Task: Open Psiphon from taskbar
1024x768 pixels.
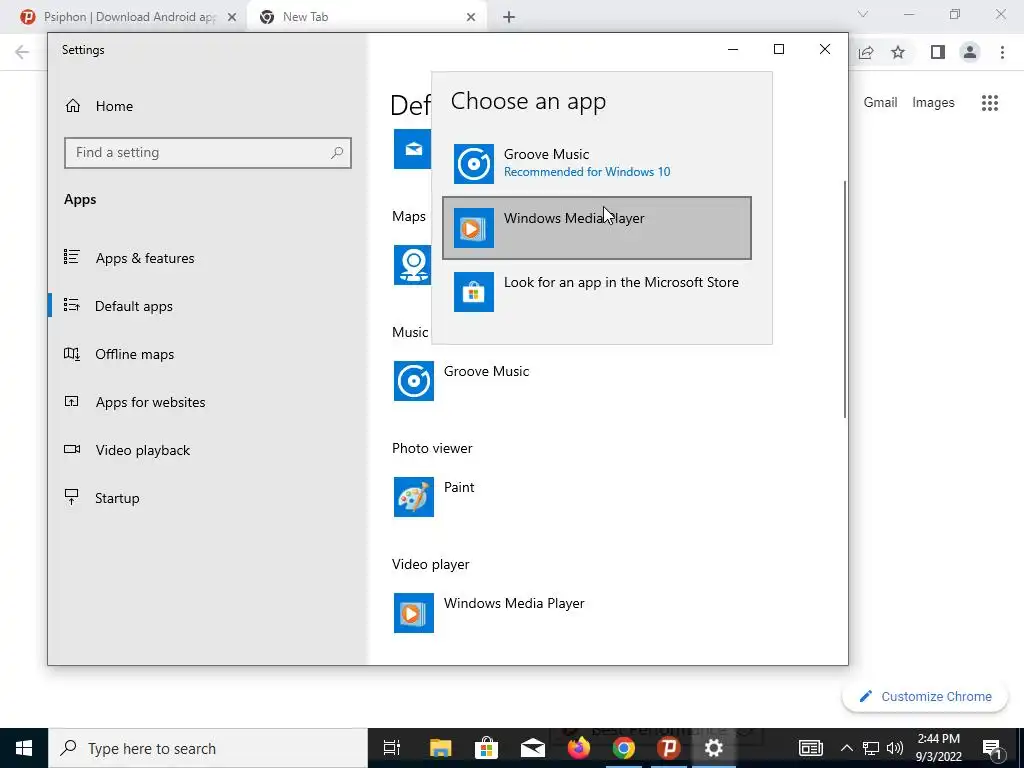Action: (x=669, y=748)
